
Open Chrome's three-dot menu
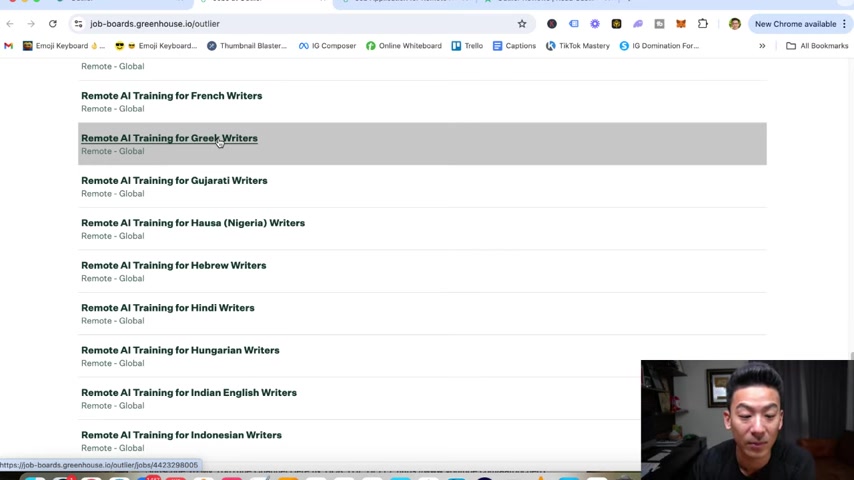[844, 24]
